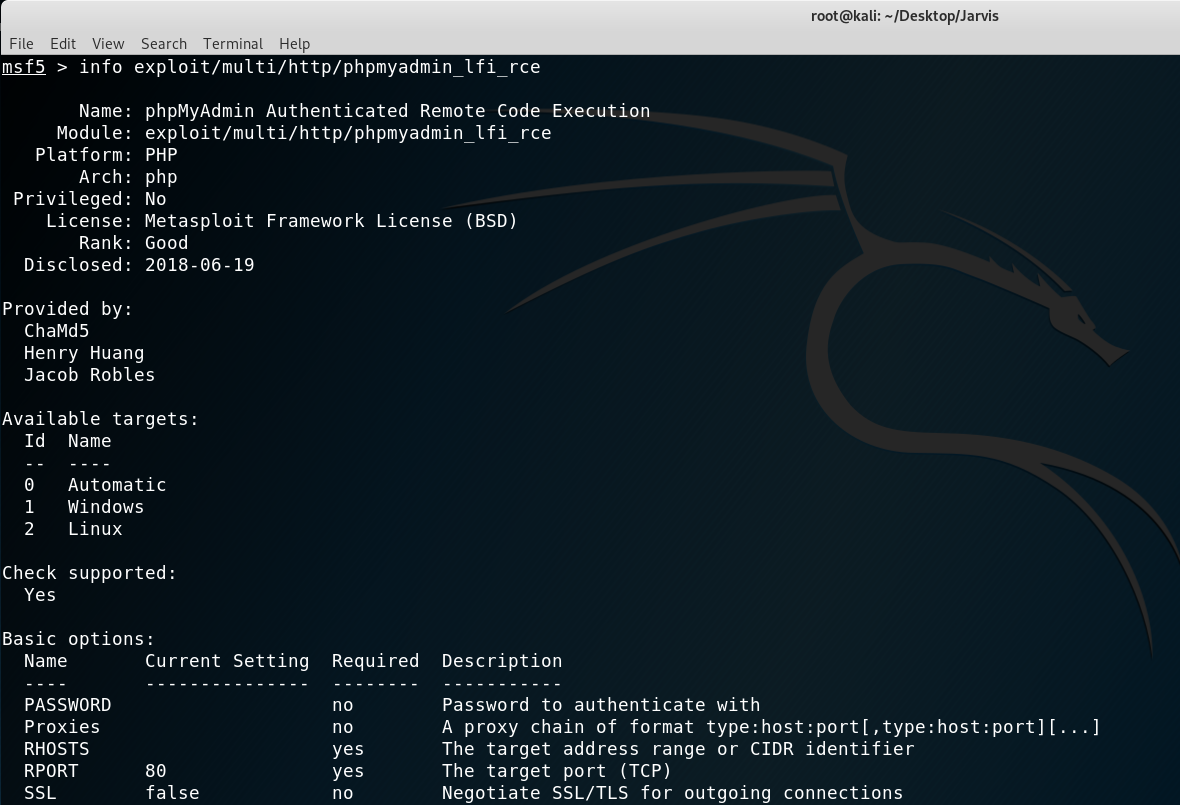Click the author name Henry Huang
The width and height of the screenshot is (1180, 805).
pyautogui.click(x=84, y=354)
